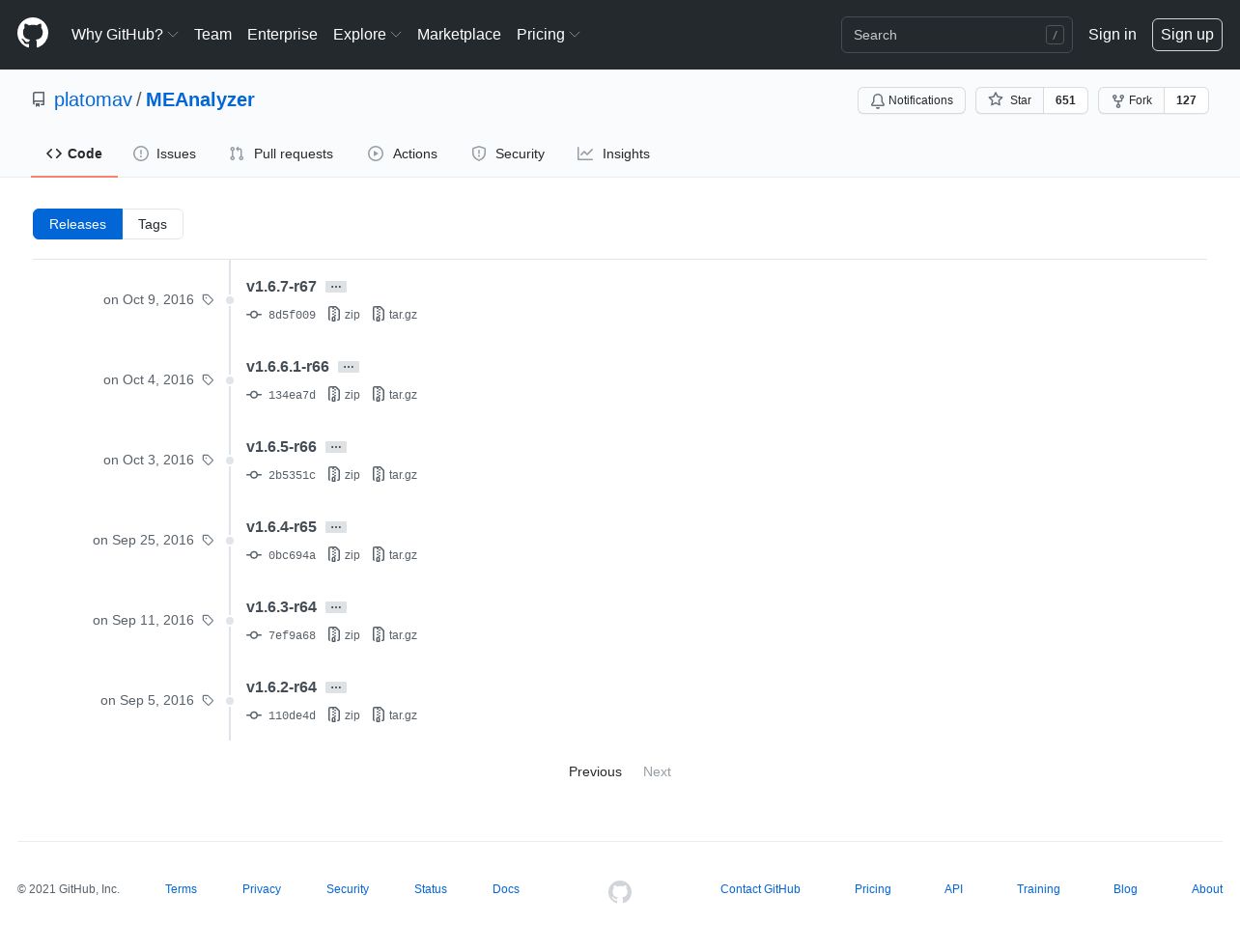Download zip for v1.6.3-r64
Image resolution: width=1240 pixels, height=952 pixels.
344,635
